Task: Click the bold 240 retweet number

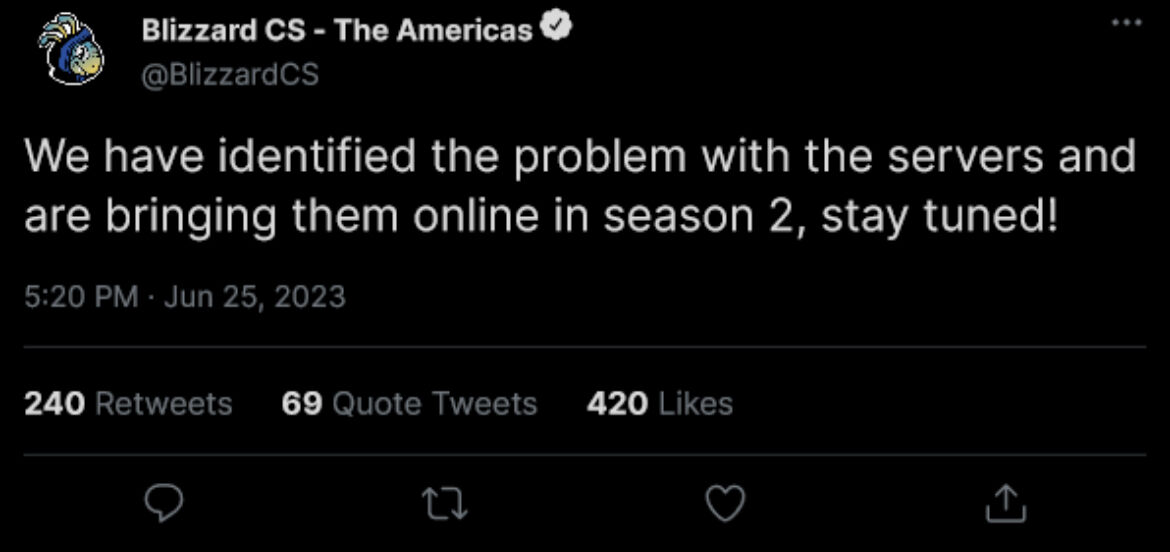Action: [x=53, y=404]
